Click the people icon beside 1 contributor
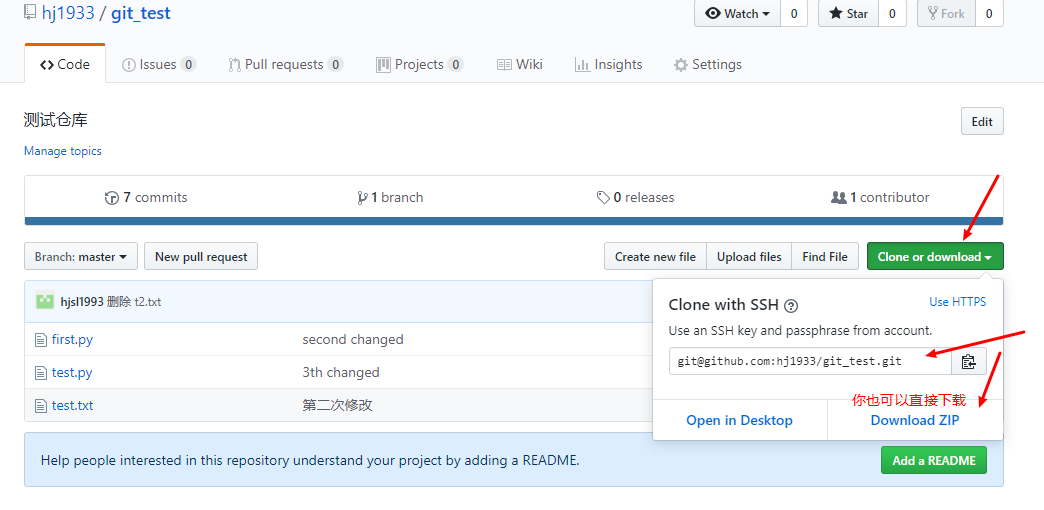Image resolution: width=1044 pixels, height=510 pixels. click(839, 198)
